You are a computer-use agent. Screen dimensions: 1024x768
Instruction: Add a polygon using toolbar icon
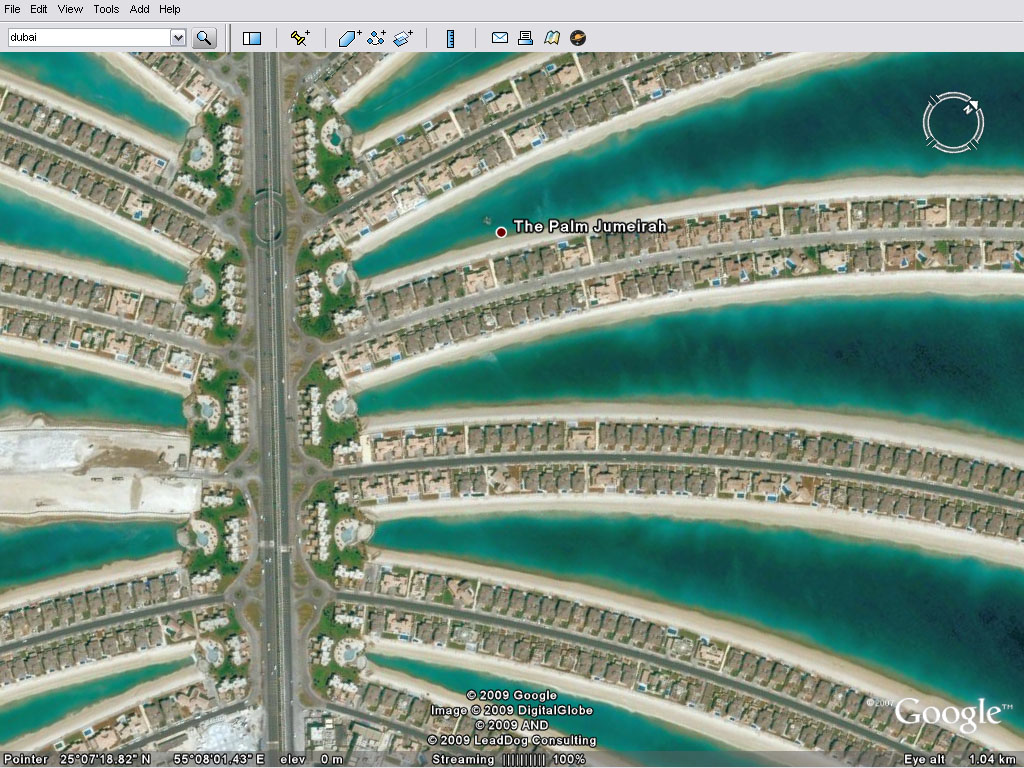click(x=349, y=38)
